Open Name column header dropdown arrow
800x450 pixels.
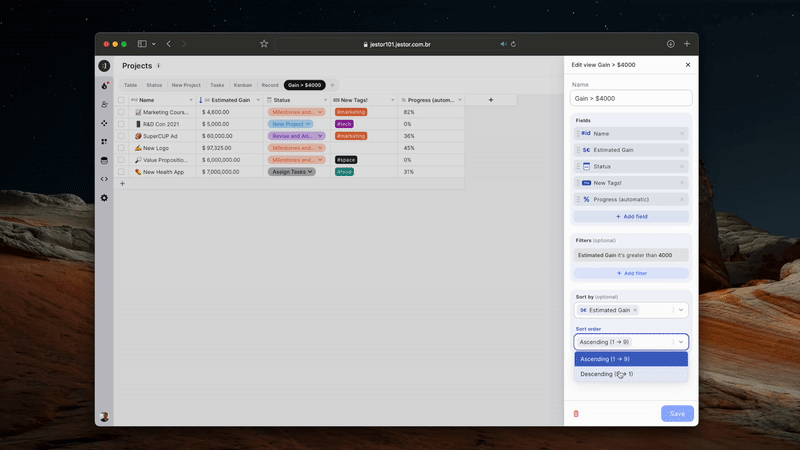pyautogui.click(x=191, y=100)
